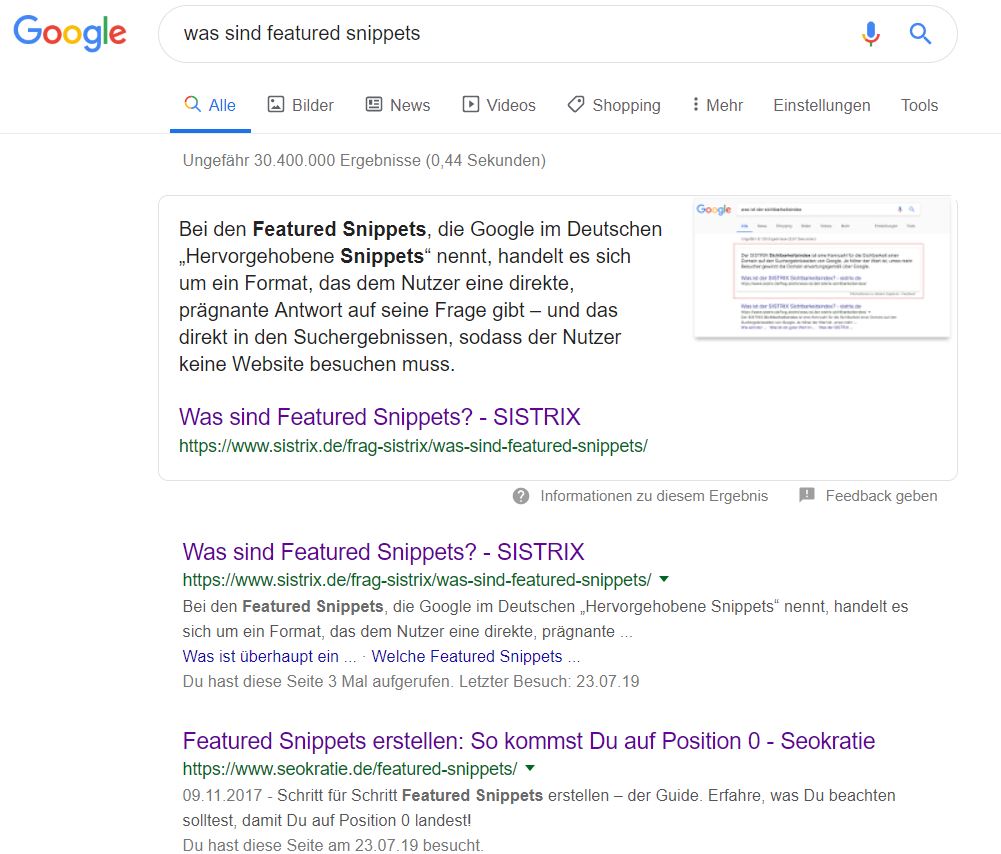Open Seokratie Featured Snippets erstellen result
Screen dimensions: 1001x854
528,741
